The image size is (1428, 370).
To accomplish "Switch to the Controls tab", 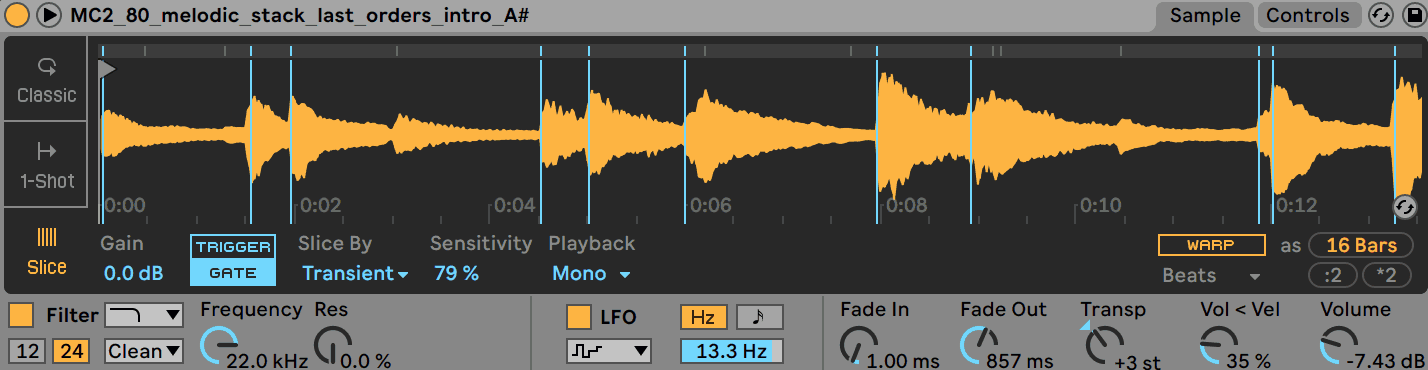I will [x=1307, y=15].
